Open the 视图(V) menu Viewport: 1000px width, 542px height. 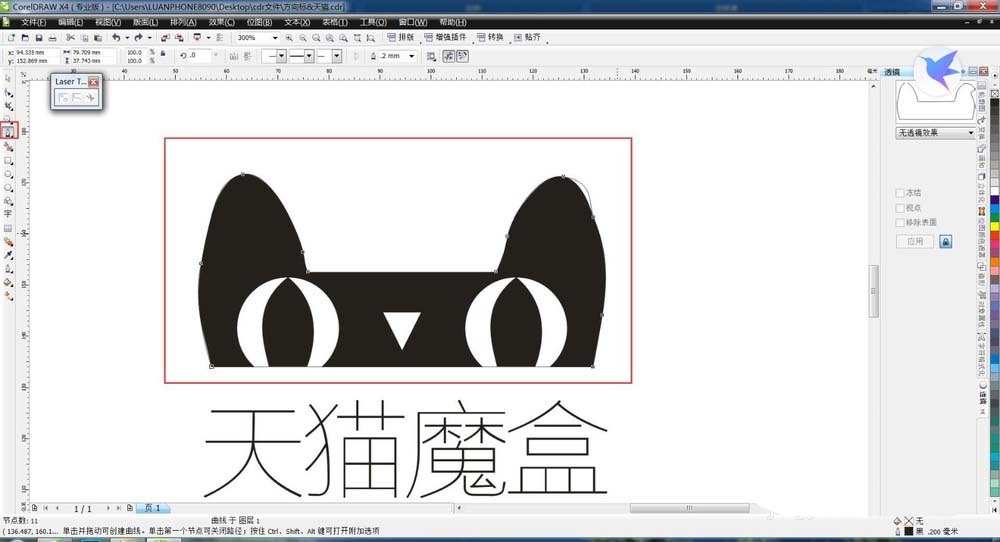(x=107, y=22)
